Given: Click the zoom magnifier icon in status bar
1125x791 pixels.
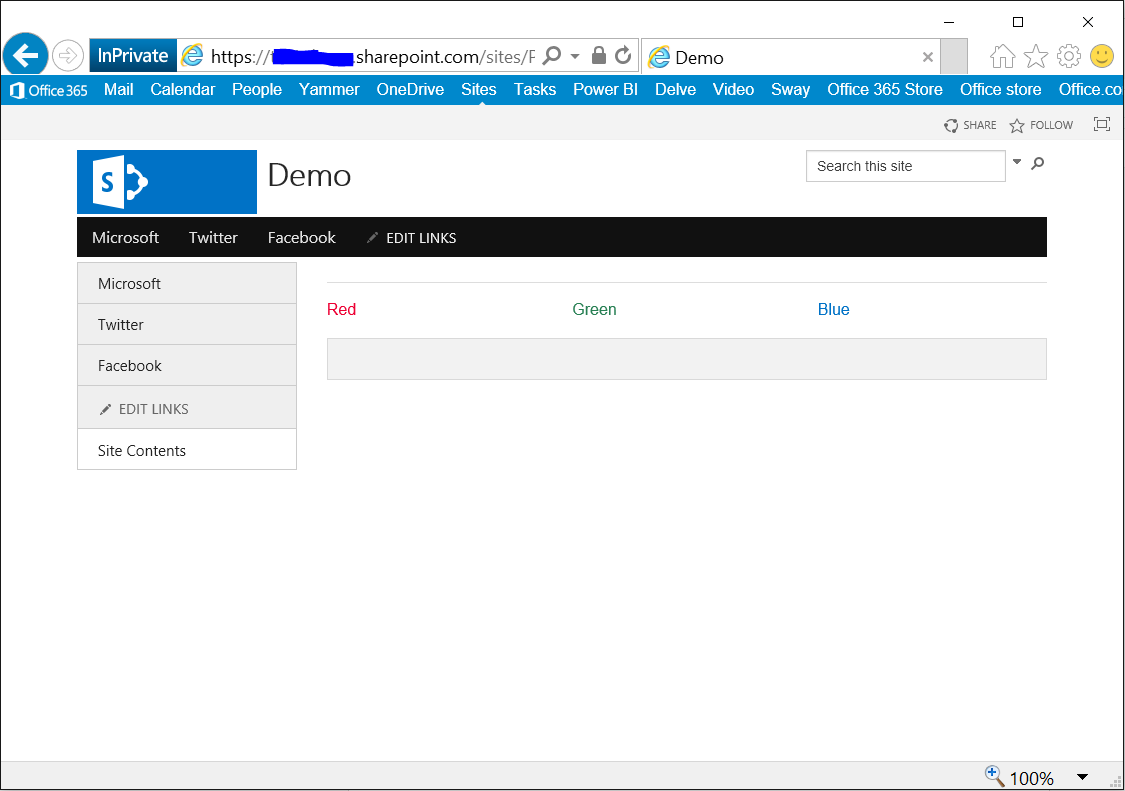Looking at the screenshot, I should 994,776.
